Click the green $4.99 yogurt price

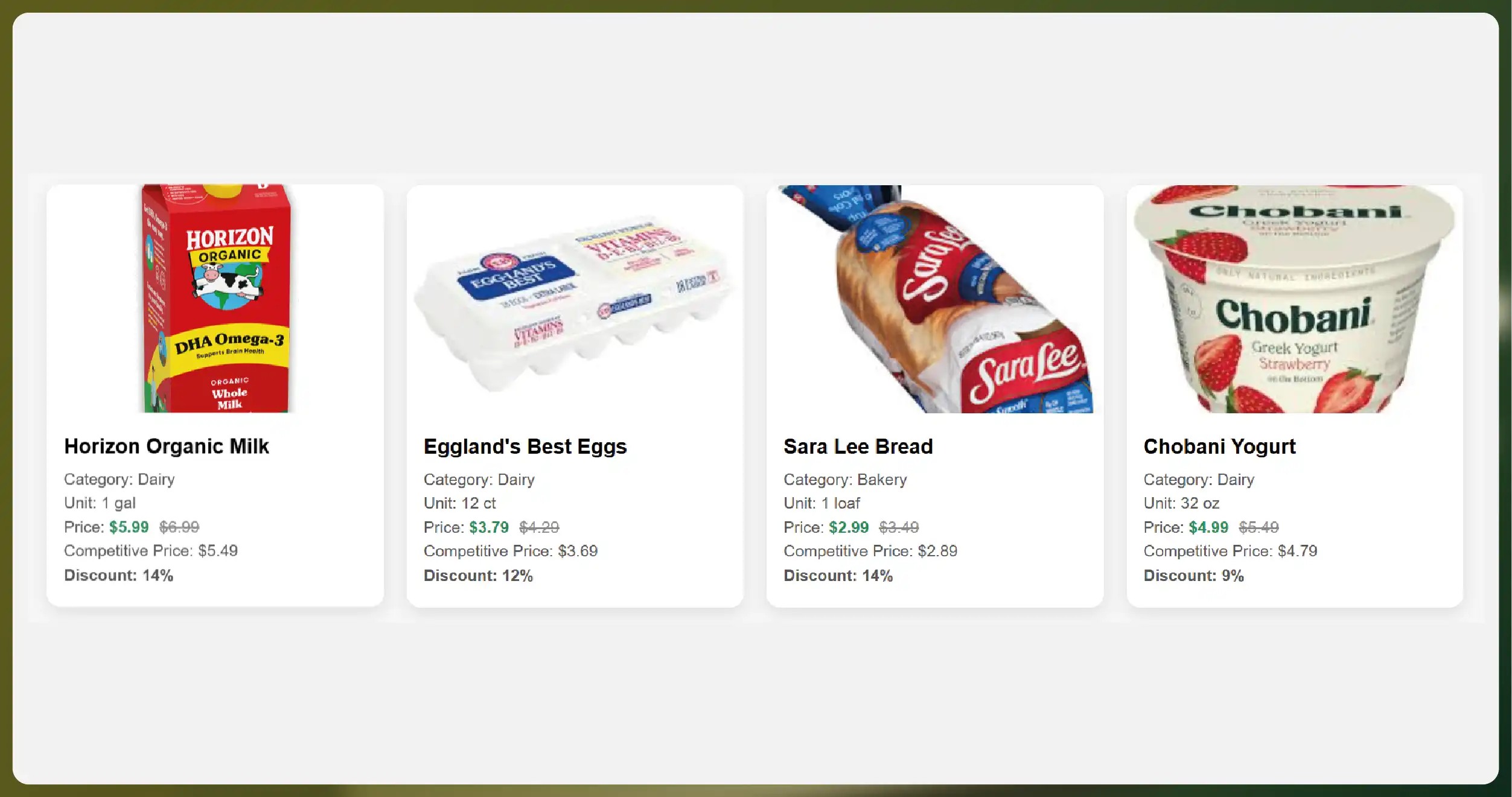coord(1208,527)
